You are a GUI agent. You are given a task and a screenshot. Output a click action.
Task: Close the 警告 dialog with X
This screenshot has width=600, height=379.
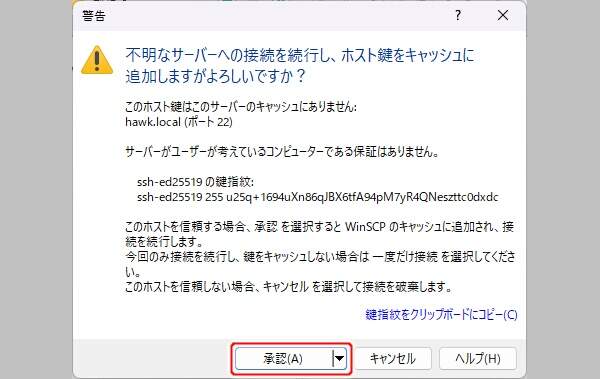[503, 15]
